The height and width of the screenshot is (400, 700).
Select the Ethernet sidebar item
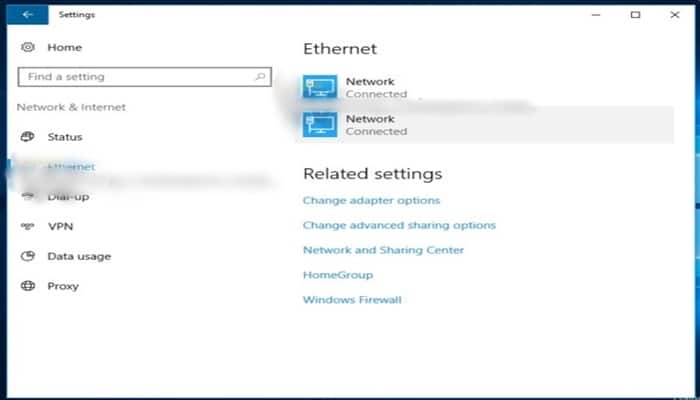coord(71,167)
